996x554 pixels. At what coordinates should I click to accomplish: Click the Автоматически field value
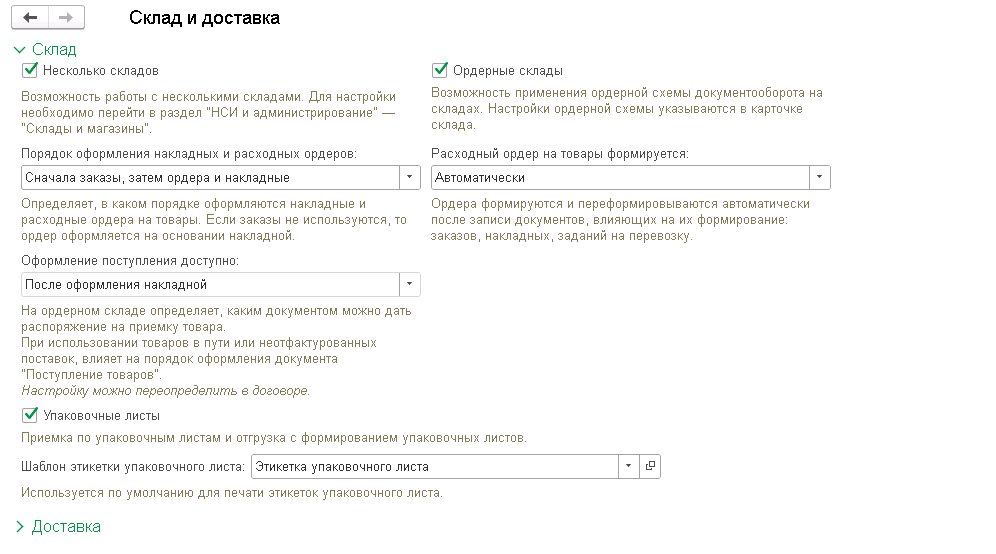[x=619, y=177]
